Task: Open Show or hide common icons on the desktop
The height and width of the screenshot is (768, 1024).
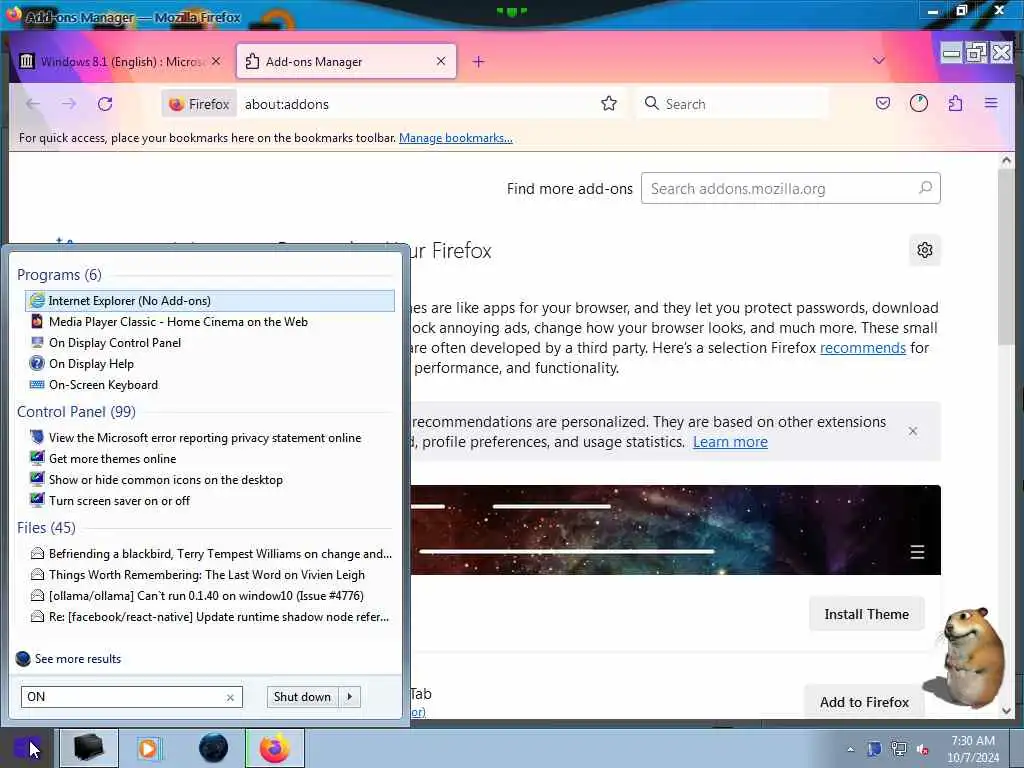Action: click(x=210, y=479)
